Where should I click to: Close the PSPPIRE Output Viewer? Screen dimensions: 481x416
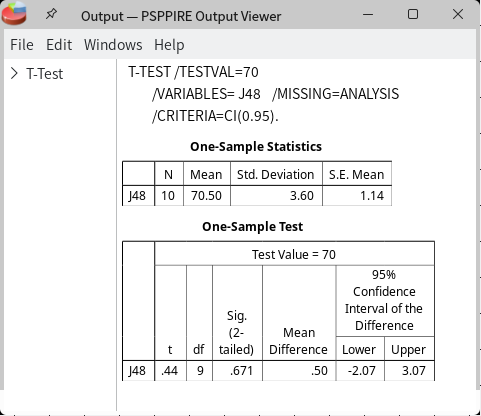458,14
